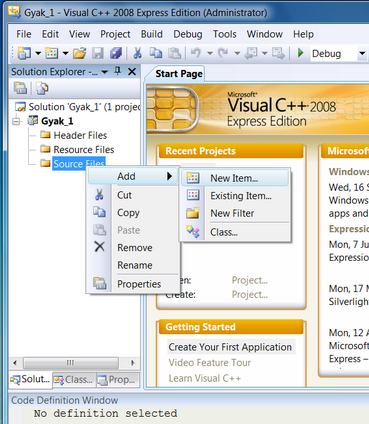The image size is (369, 424).
Task: Toggle the Solution Explorer auto-hide pin
Action: [117, 71]
